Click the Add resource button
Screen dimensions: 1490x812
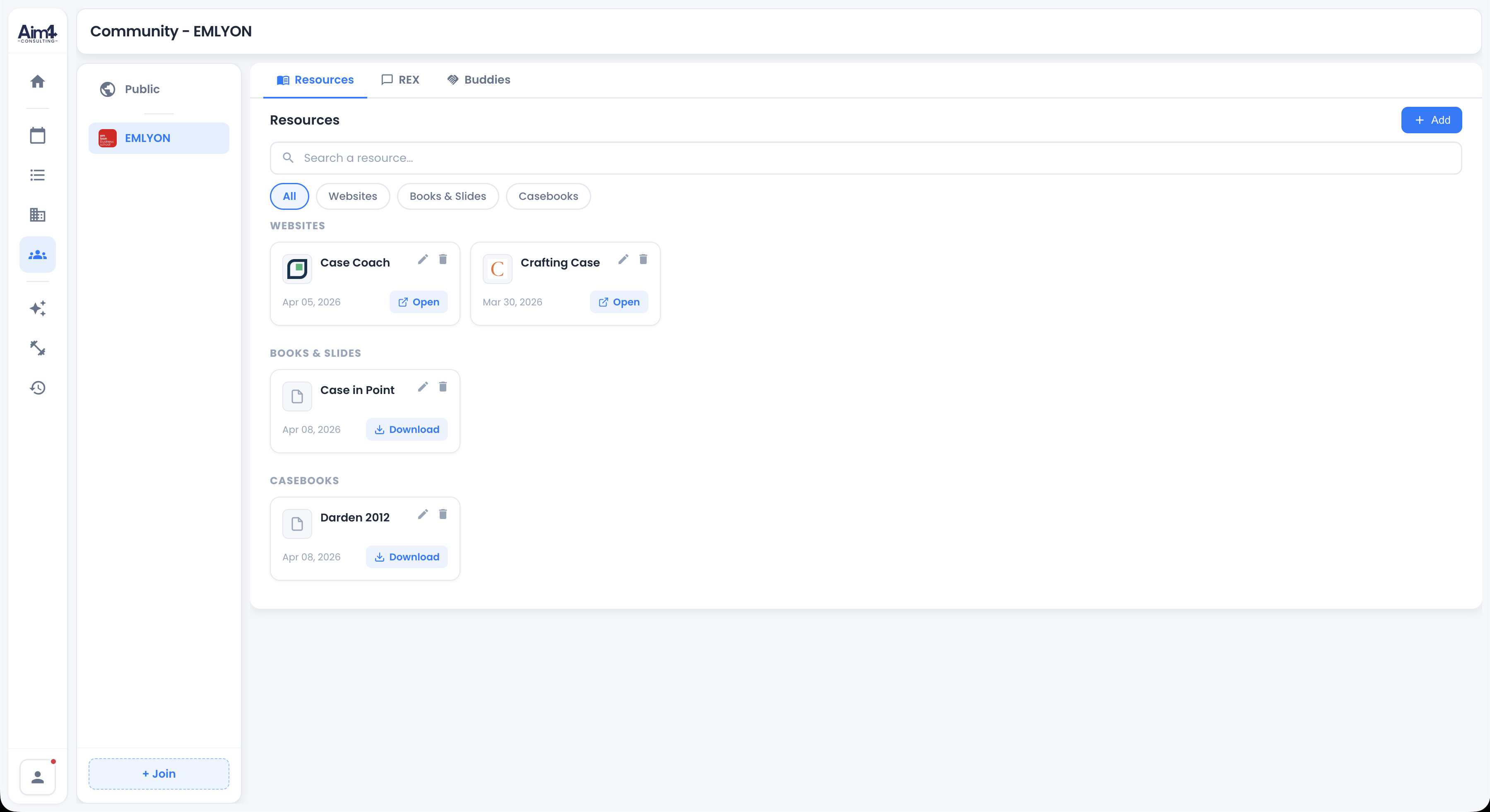tap(1432, 120)
